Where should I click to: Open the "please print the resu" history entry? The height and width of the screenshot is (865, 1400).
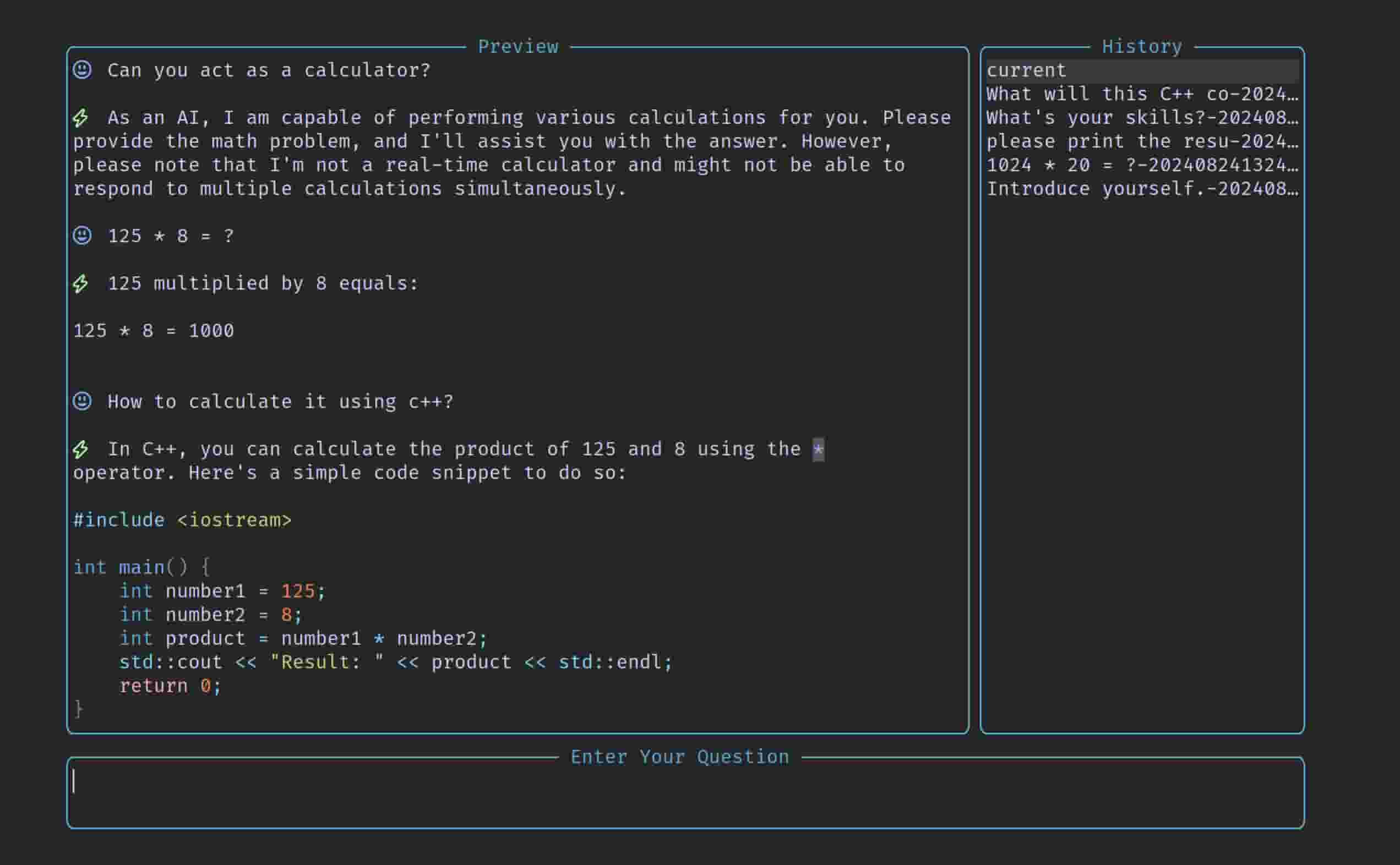coord(1142,141)
